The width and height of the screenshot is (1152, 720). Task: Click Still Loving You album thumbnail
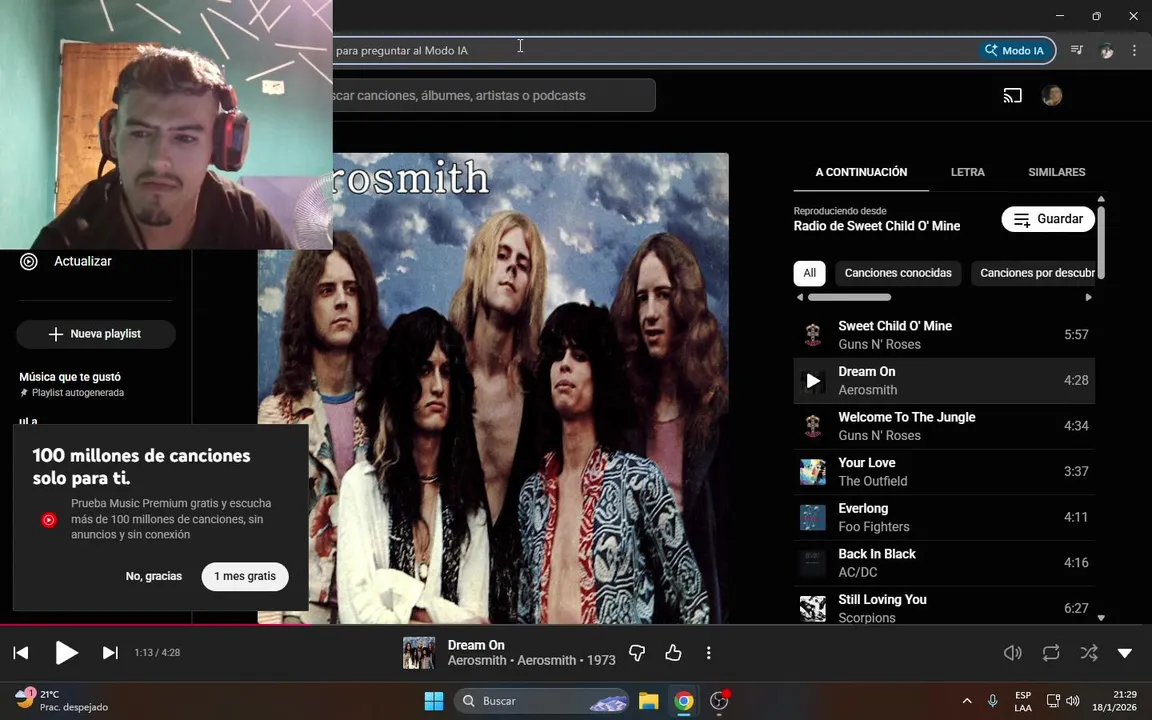(x=813, y=608)
